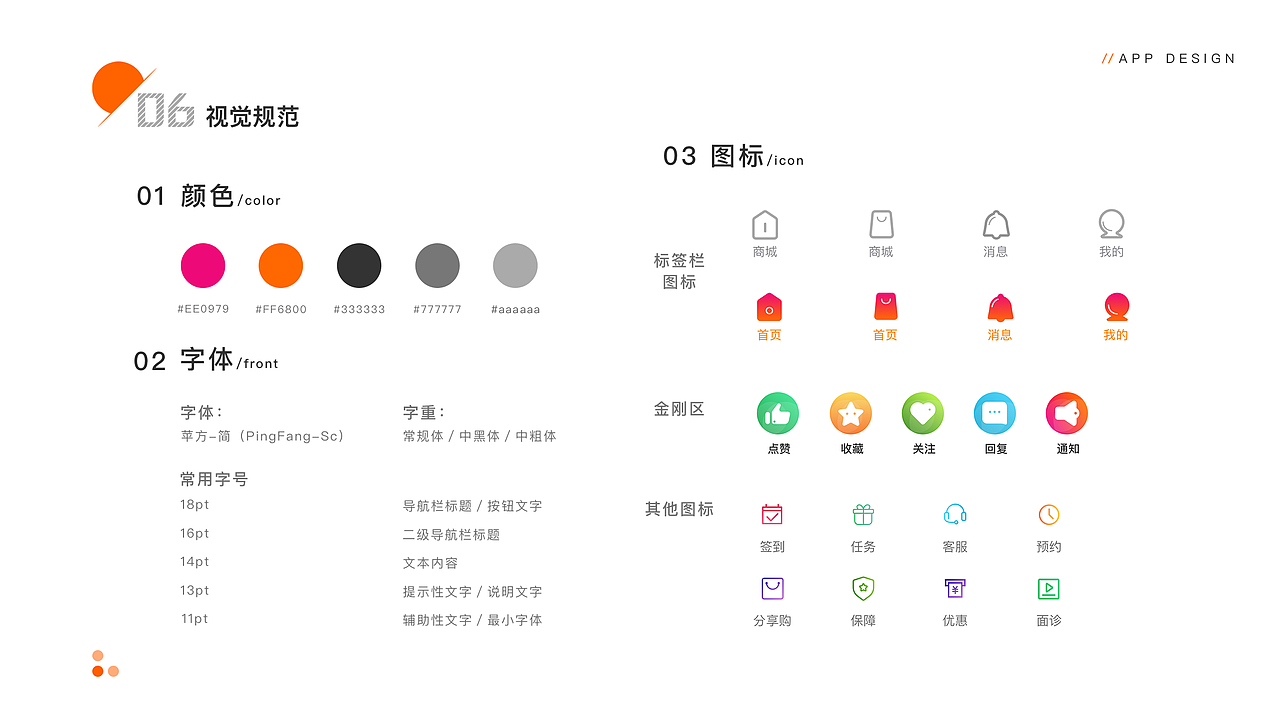Click the 18pt font size entry

[195, 505]
